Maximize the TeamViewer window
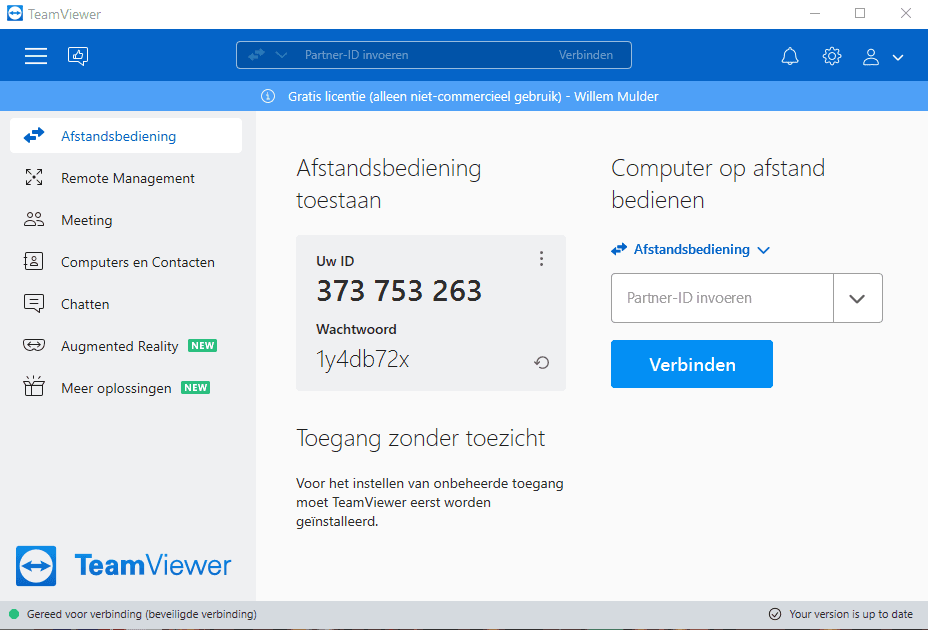Viewport: 928px width, 630px height. [860, 13]
